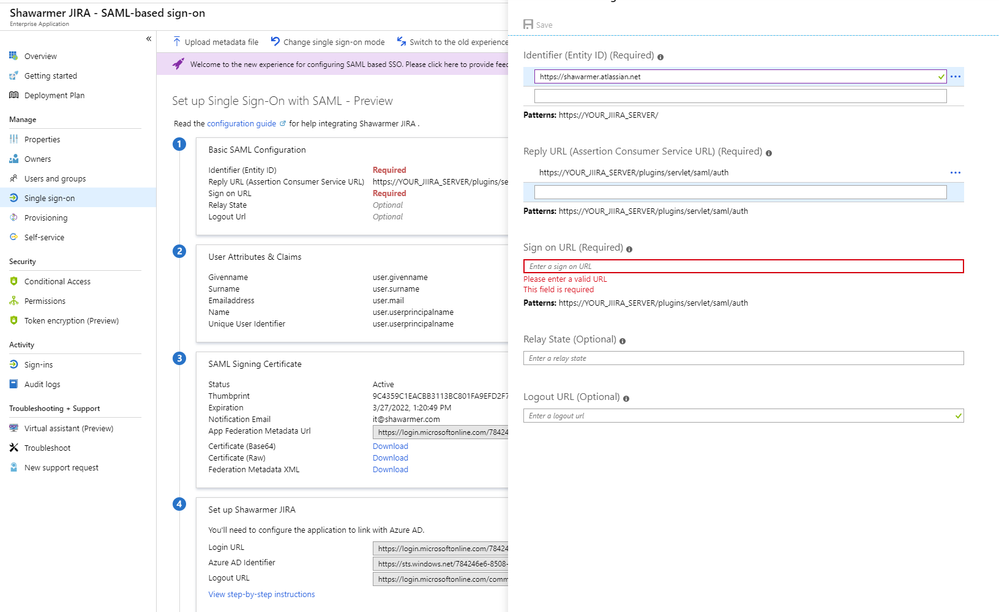Viewport: 999px width, 612px height.
Task: Click the Getting started icon
Action: click(13, 76)
